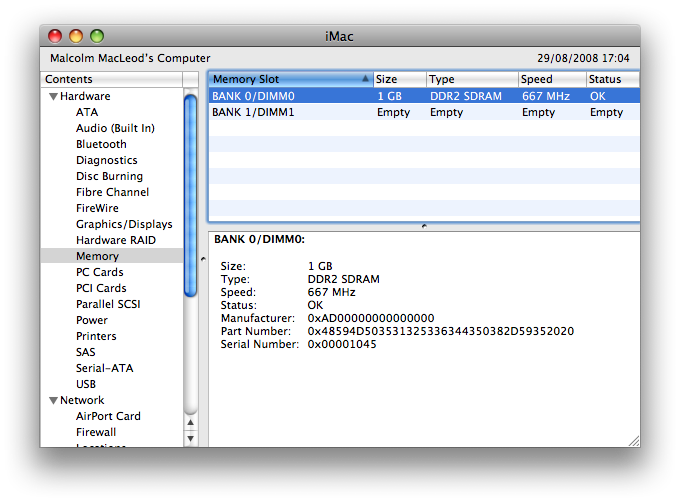Viewport: 680px width, 502px height.
Task: Select the Memory item in the sidebar
Action: point(112,256)
